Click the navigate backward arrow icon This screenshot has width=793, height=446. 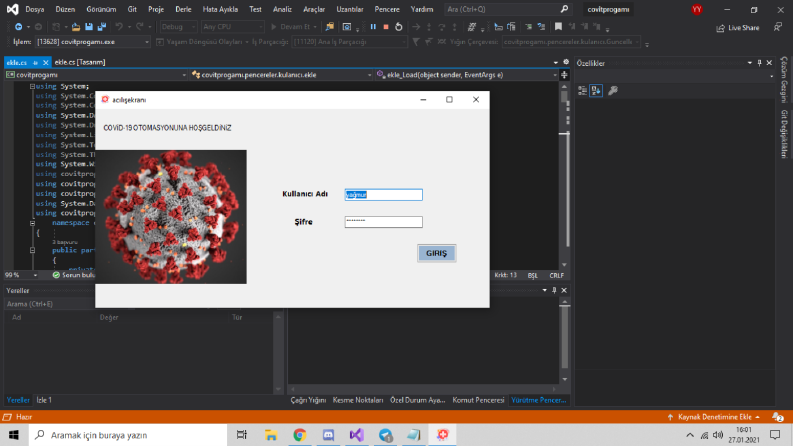(19, 27)
